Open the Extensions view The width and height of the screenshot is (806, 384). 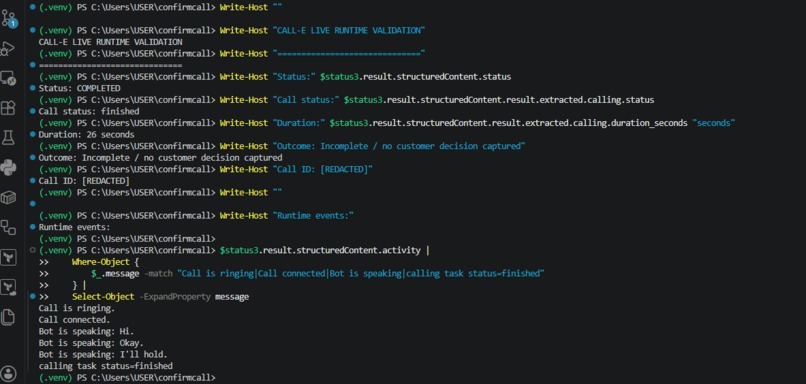coord(8,108)
